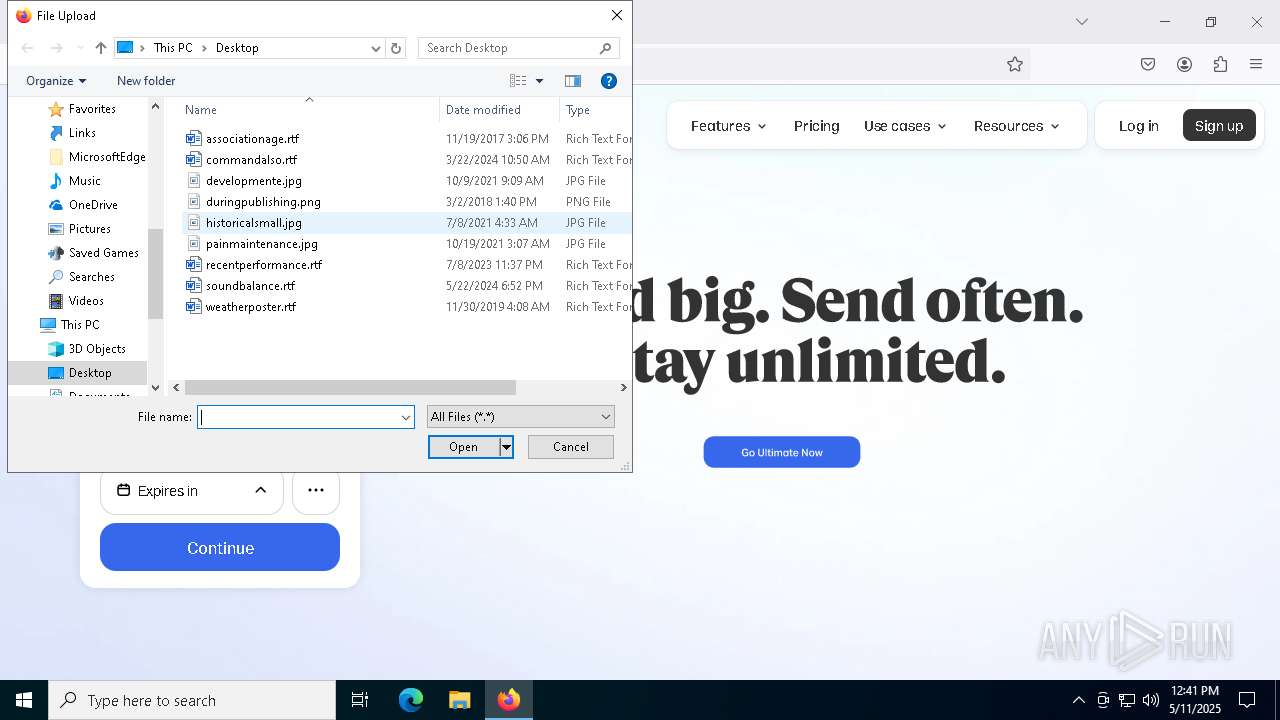
Task: Select historicalsmall.jpg file
Action: pyautogui.click(x=253, y=223)
